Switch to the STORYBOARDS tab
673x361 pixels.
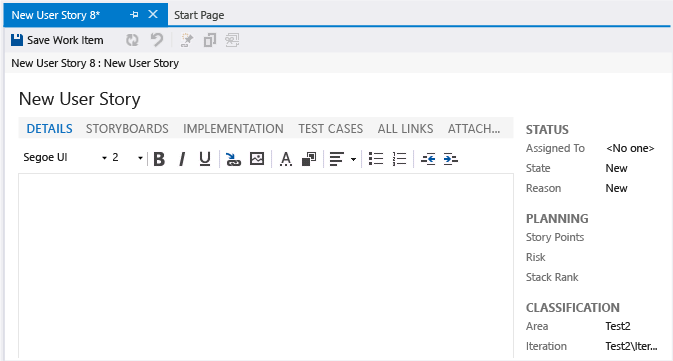(127, 129)
